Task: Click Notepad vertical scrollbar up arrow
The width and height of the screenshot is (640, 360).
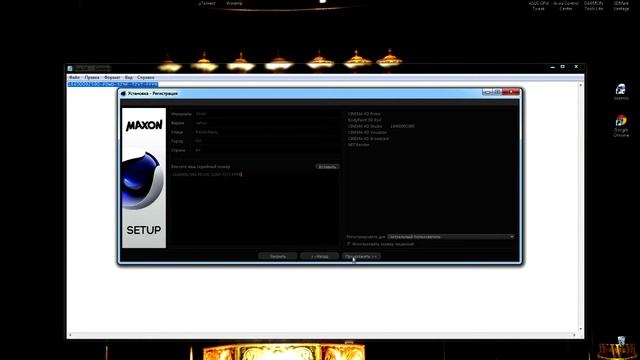Action: 581,85
